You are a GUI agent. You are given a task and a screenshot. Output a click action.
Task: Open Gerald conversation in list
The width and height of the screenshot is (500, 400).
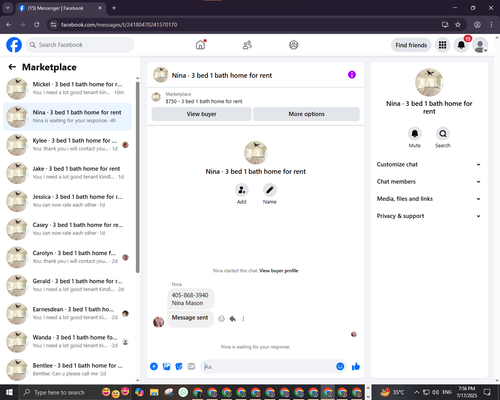point(67,285)
